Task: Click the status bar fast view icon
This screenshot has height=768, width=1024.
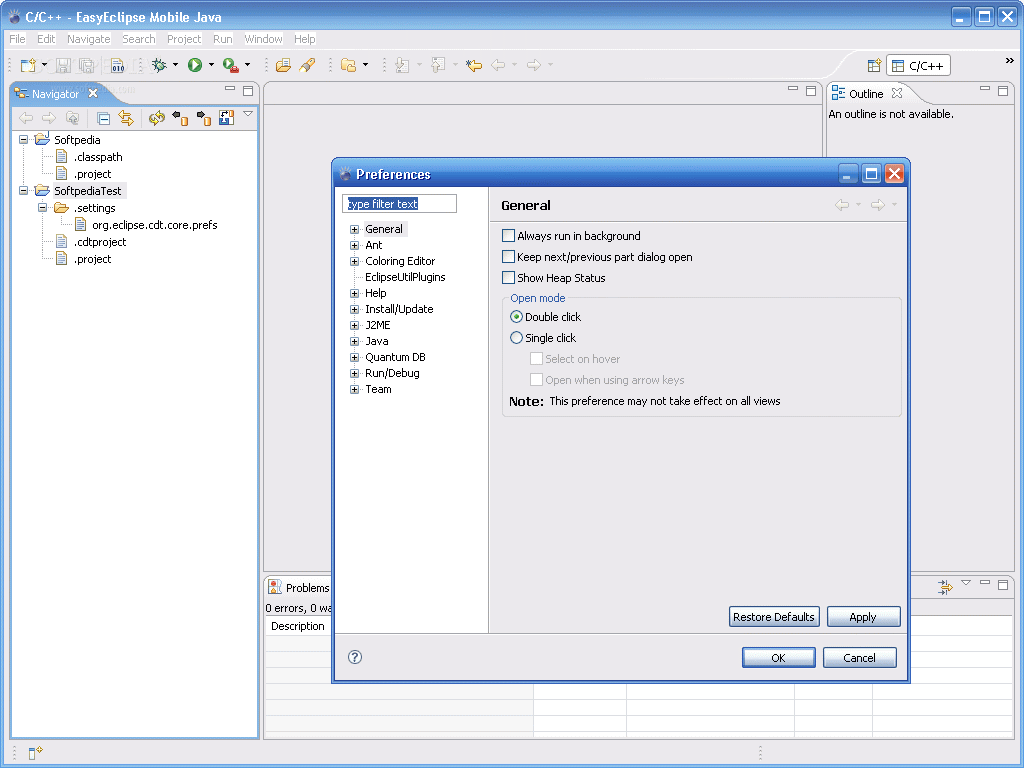Action: coord(35,752)
